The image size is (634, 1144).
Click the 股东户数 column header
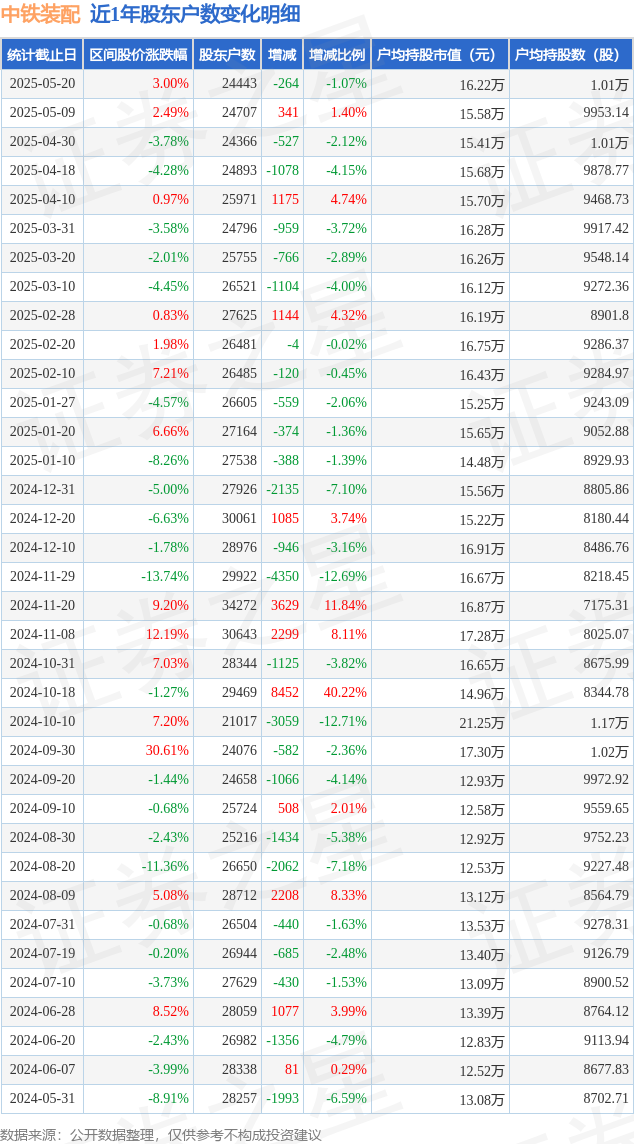pos(227,55)
